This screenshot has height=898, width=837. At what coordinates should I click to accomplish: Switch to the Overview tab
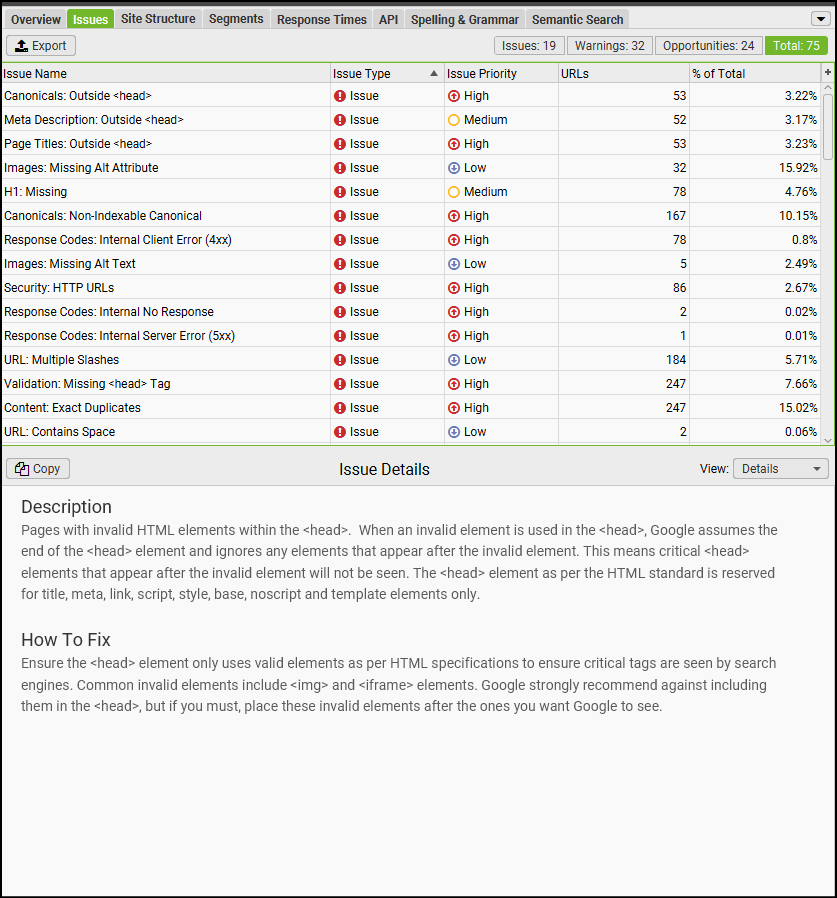pos(35,18)
